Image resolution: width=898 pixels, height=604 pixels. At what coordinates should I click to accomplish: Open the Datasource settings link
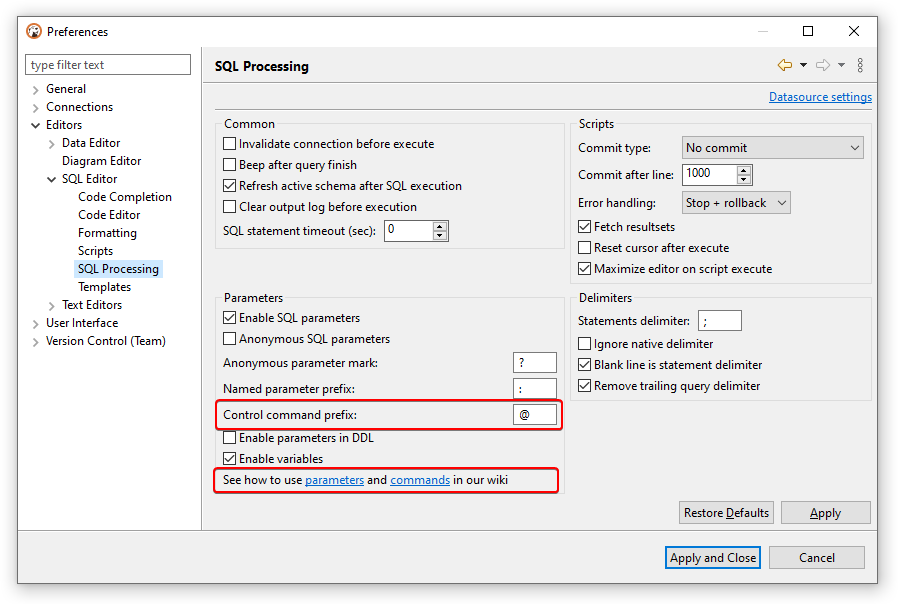pyautogui.click(x=820, y=97)
